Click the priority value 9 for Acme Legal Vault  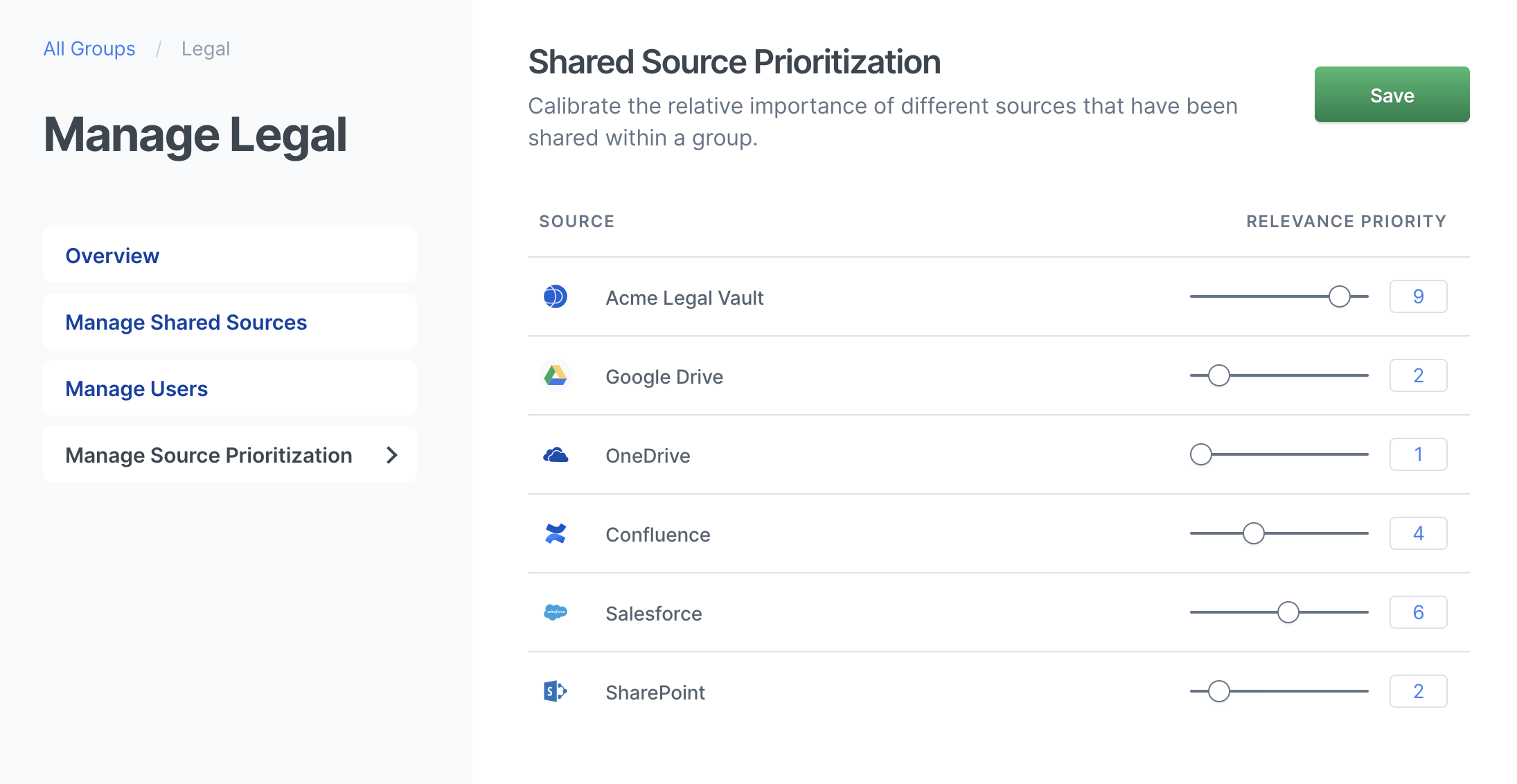[1419, 296]
